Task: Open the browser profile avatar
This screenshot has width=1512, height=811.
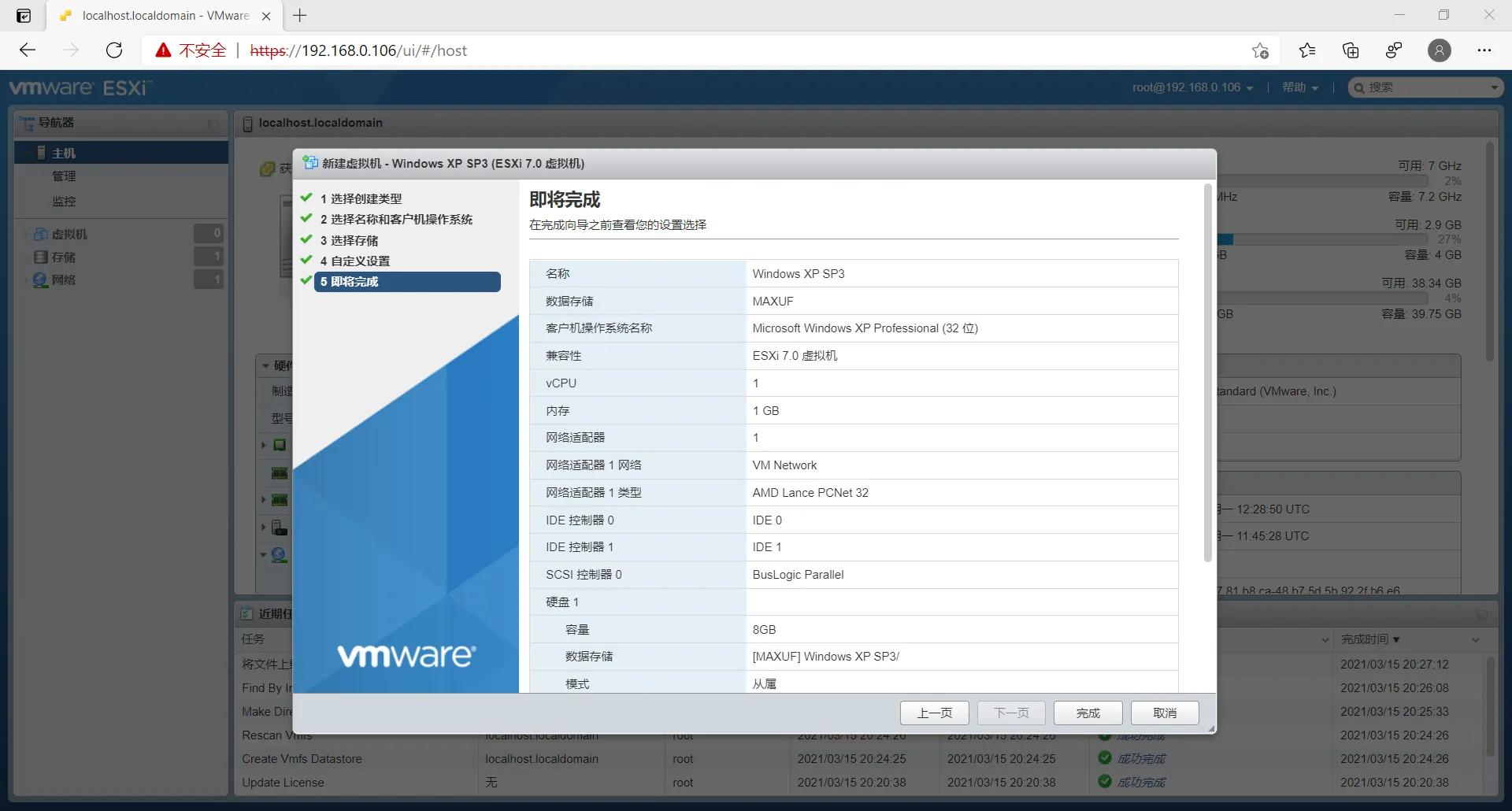Action: (1440, 50)
